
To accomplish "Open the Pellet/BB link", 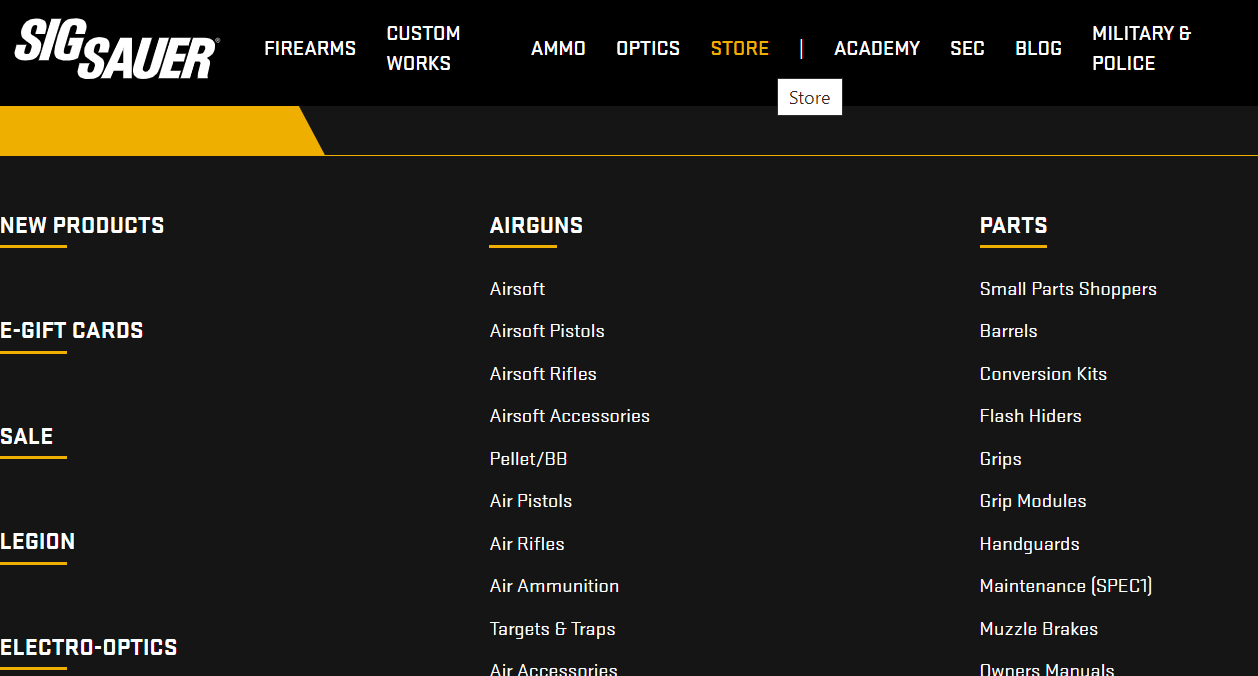I will pyautogui.click(x=528, y=459).
